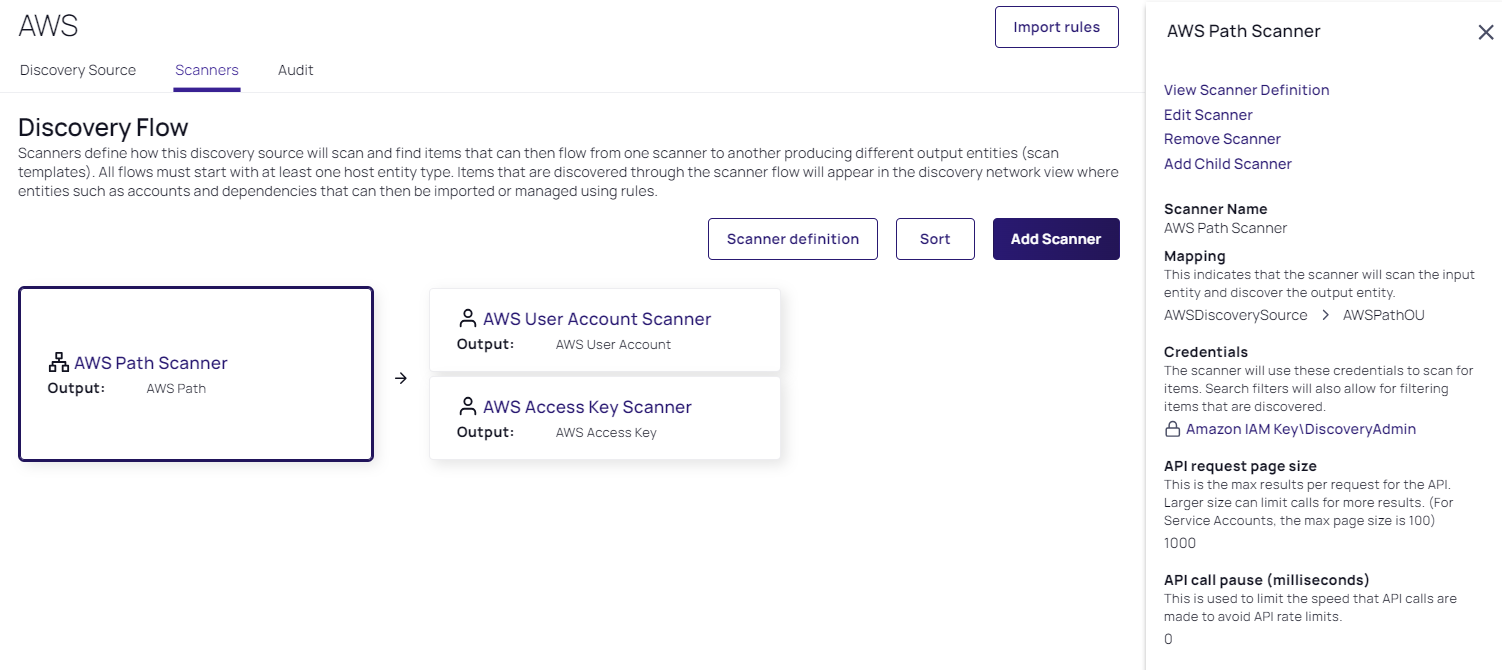
Task: Click the lock icon beside Amazon IAM Key
Action: coord(1173,429)
